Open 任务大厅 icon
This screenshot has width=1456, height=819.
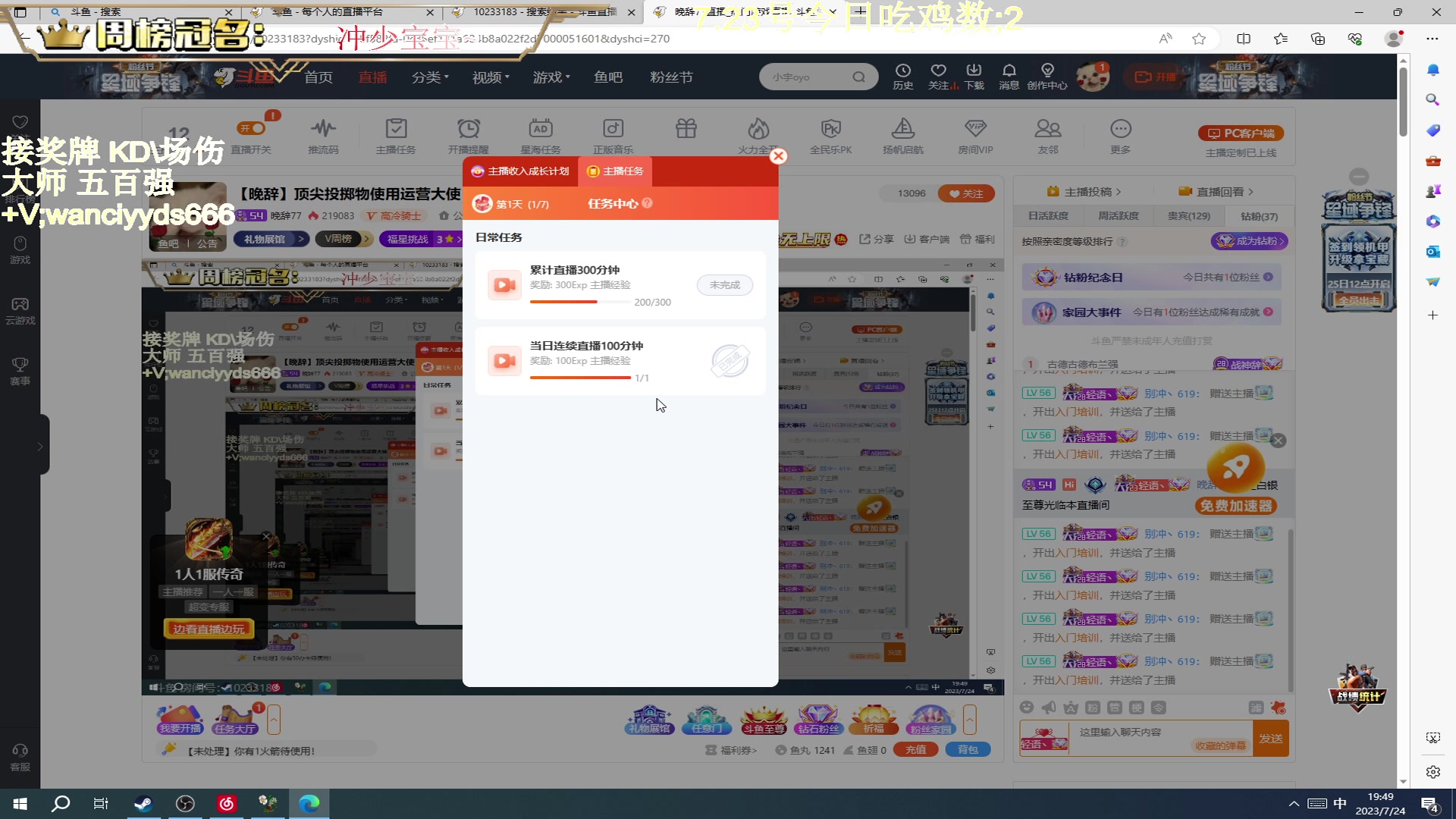[x=235, y=720]
